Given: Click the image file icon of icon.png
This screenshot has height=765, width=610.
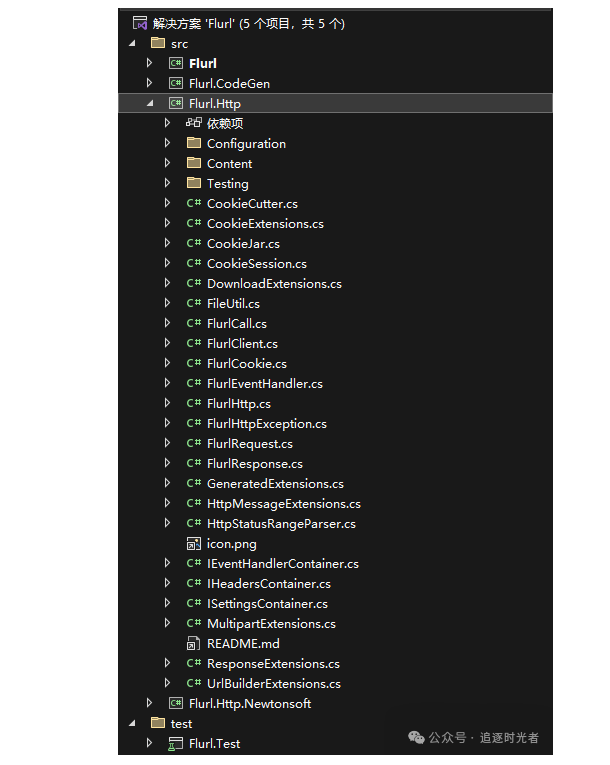Looking at the screenshot, I should click(194, 544).
